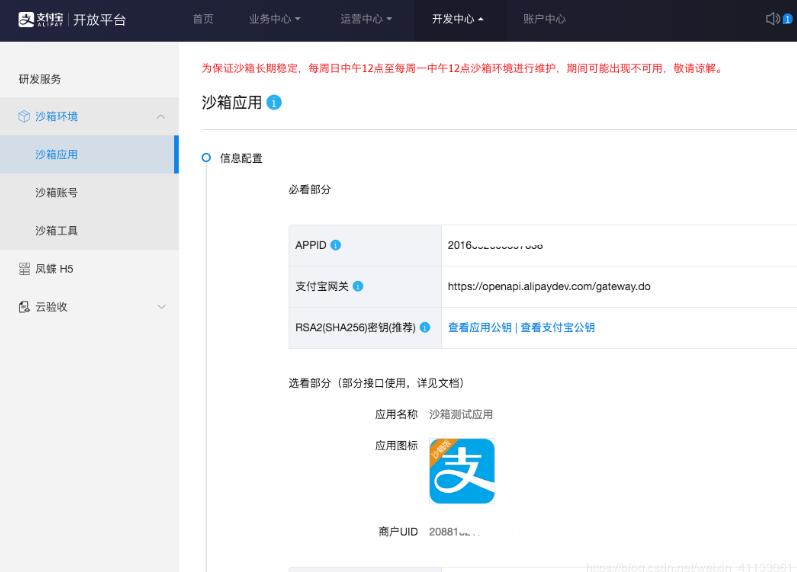This screenshot has height=572, width=797.
Task: Show info tooltip beside 沙箱应用 heading
Action: tap(274, 102)
